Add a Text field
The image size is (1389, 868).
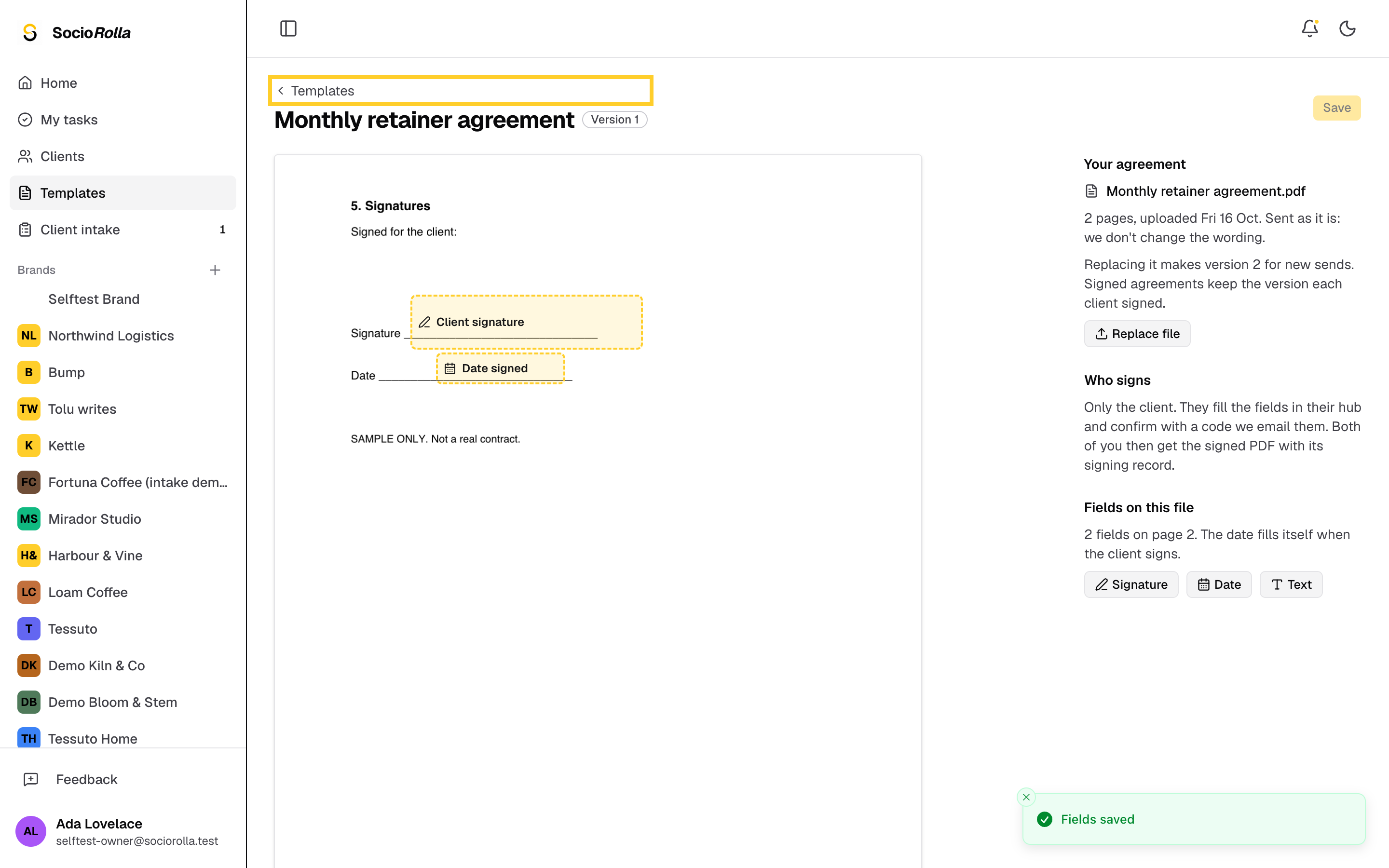coord(1291,584)
